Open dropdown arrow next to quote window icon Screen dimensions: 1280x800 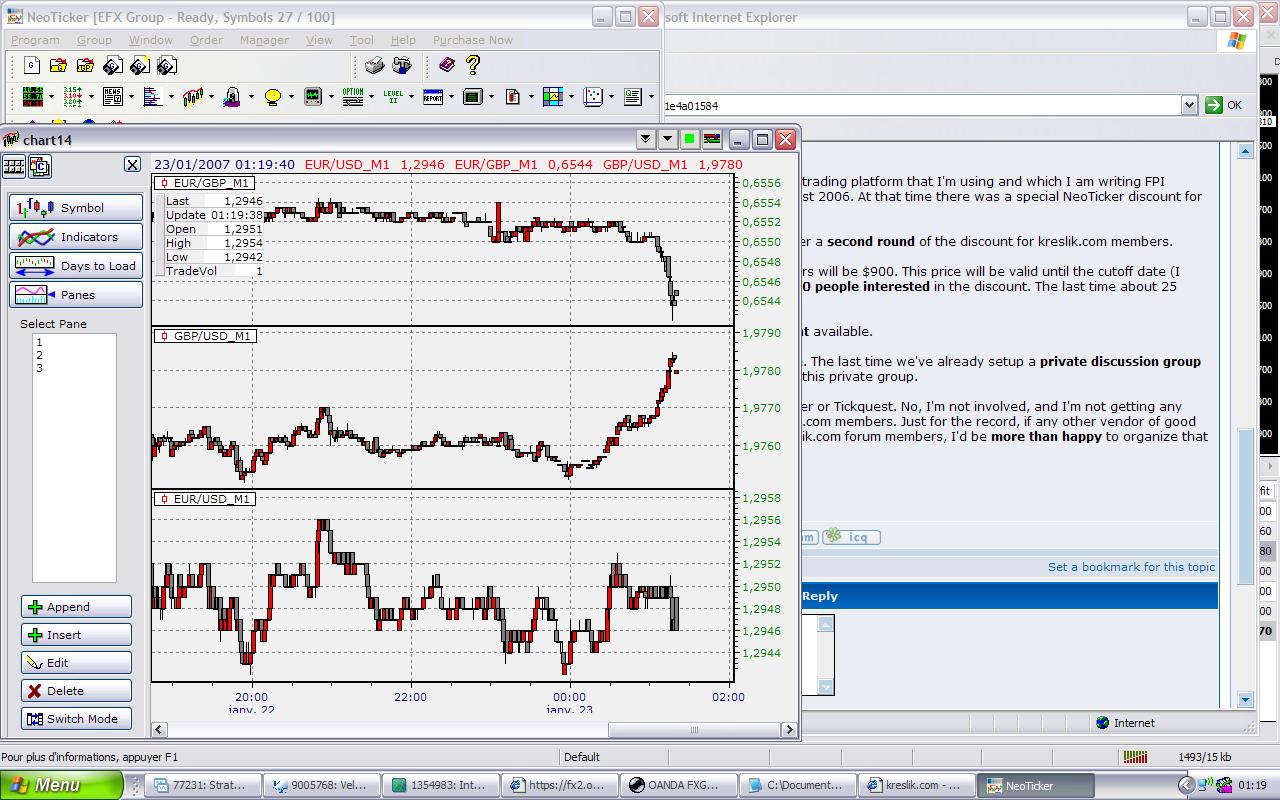point(50,97)
